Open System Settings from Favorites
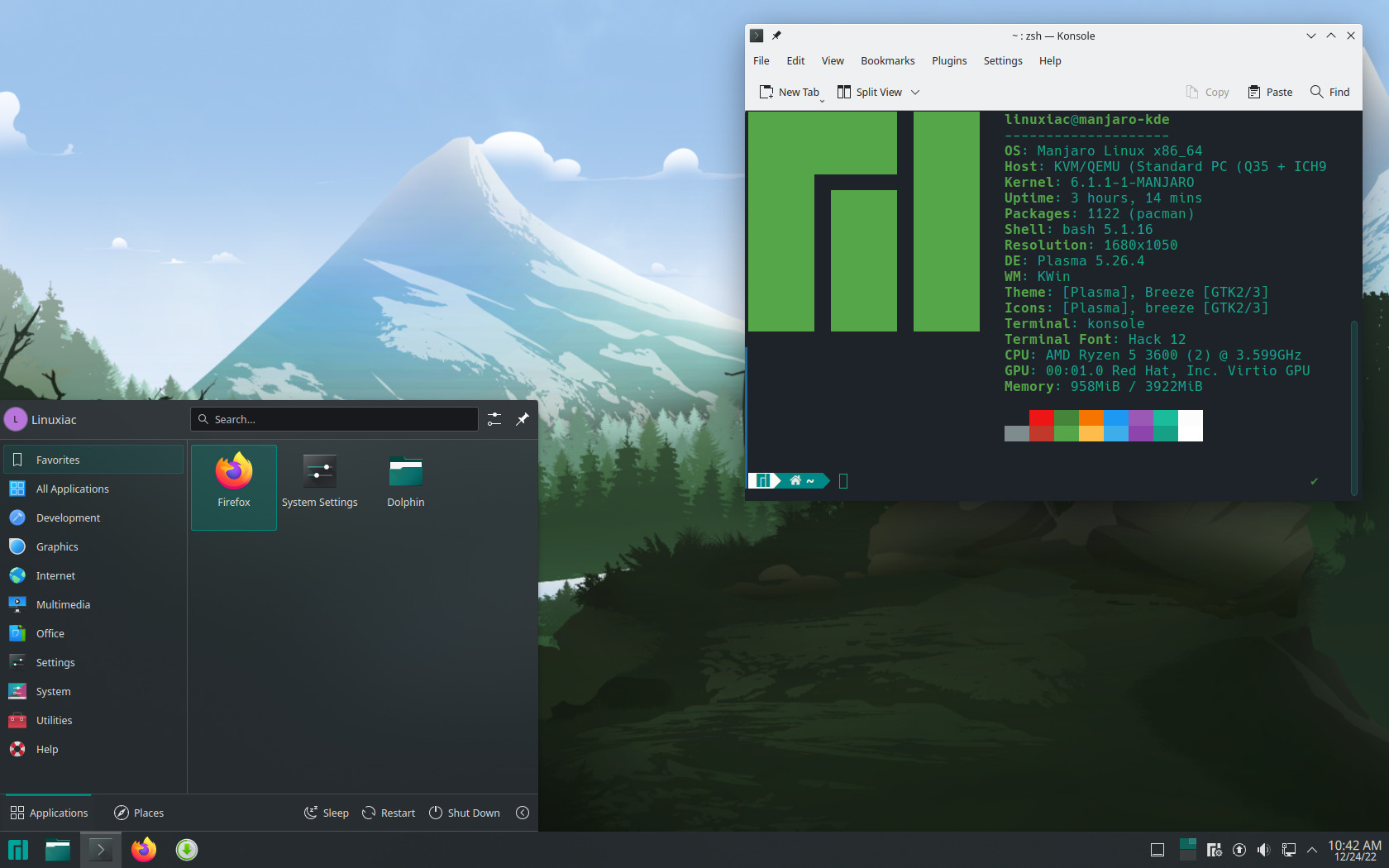 click(319, 481)
